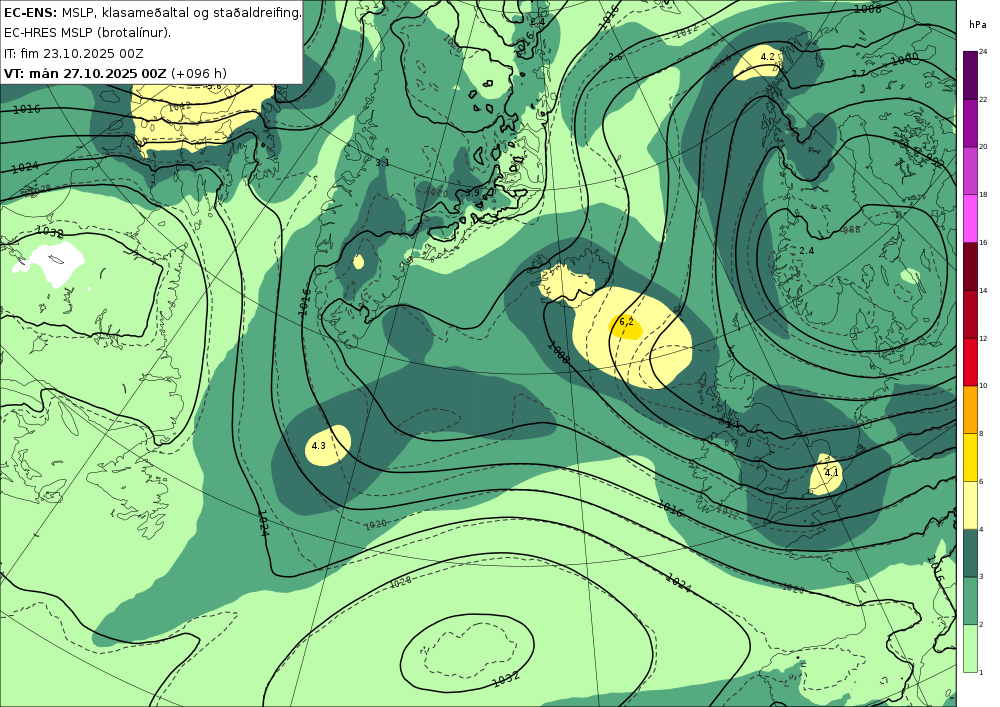Click the legend tick label '24'
This screenshot has width=1000, height=707.
point(983,52)
